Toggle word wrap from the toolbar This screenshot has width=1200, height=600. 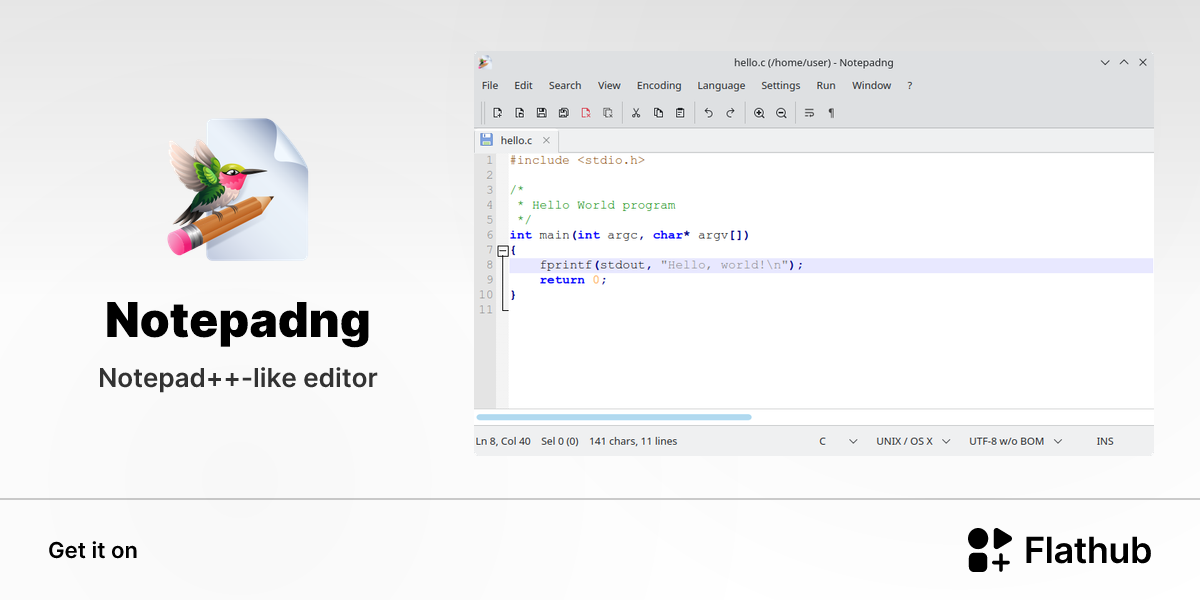pyautogui.click(x=809, y=113)
